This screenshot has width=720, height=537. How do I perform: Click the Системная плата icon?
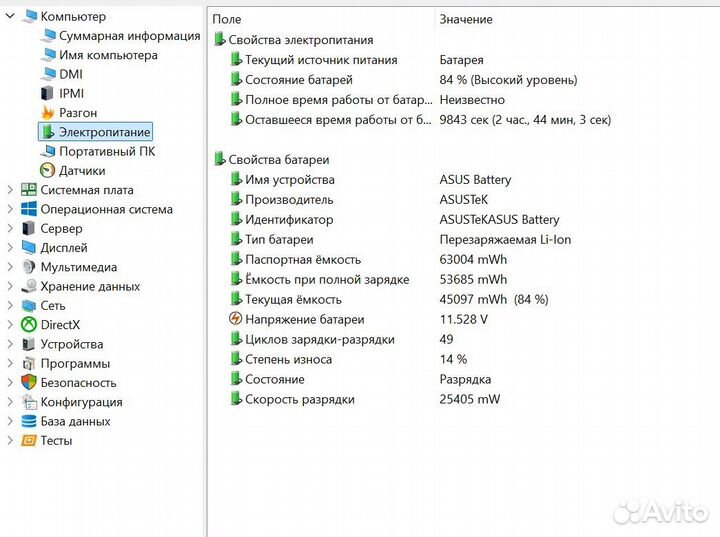pos(29,190)
